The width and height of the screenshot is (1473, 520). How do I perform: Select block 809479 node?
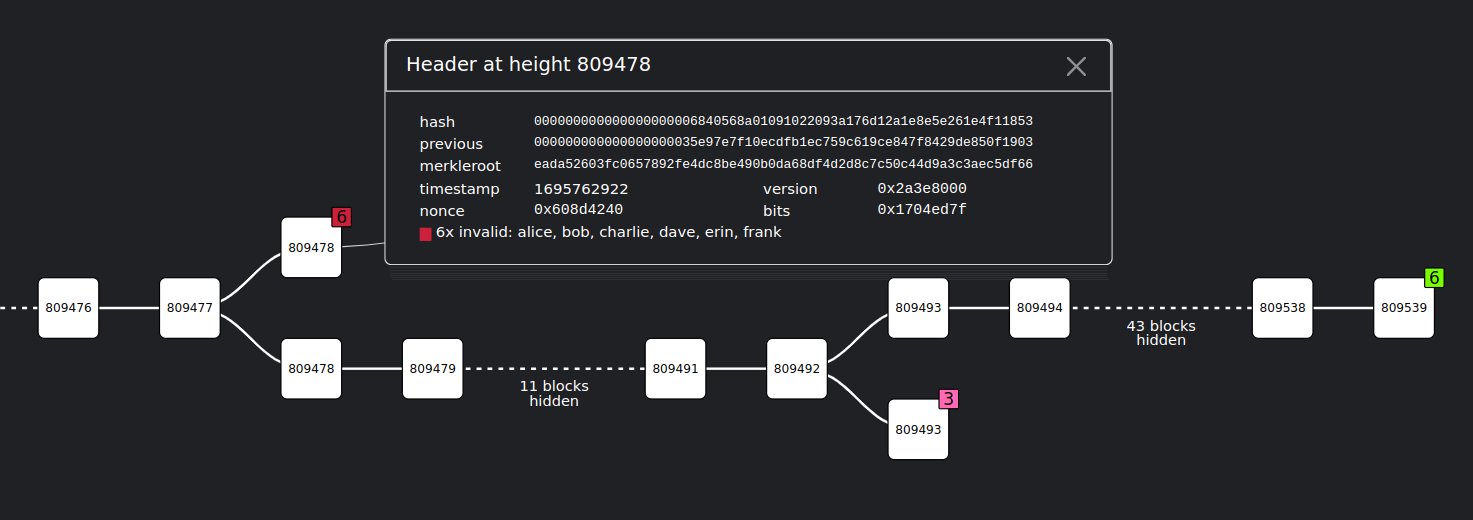click(433, 368)
